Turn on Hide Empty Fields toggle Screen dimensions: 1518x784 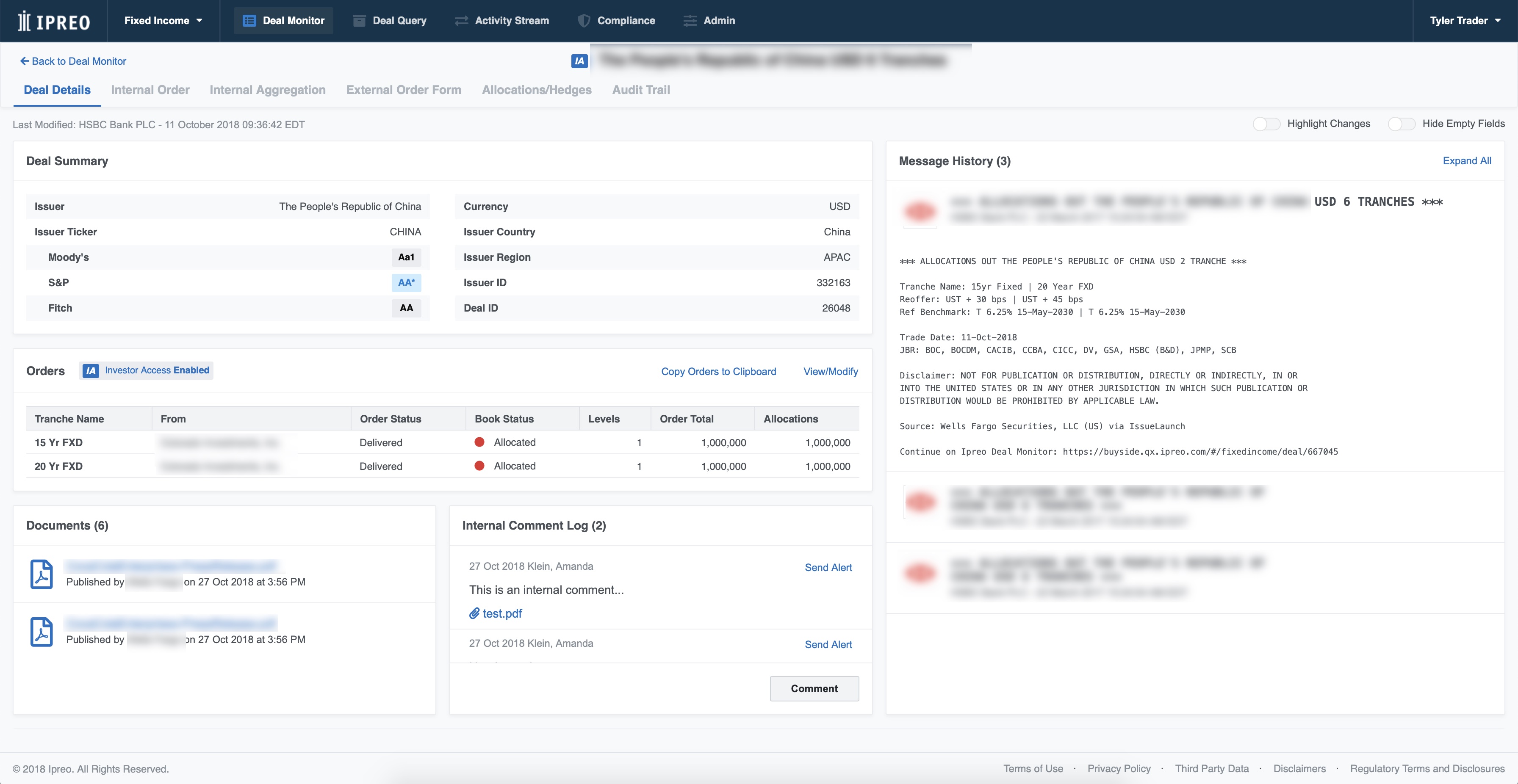1402,124
